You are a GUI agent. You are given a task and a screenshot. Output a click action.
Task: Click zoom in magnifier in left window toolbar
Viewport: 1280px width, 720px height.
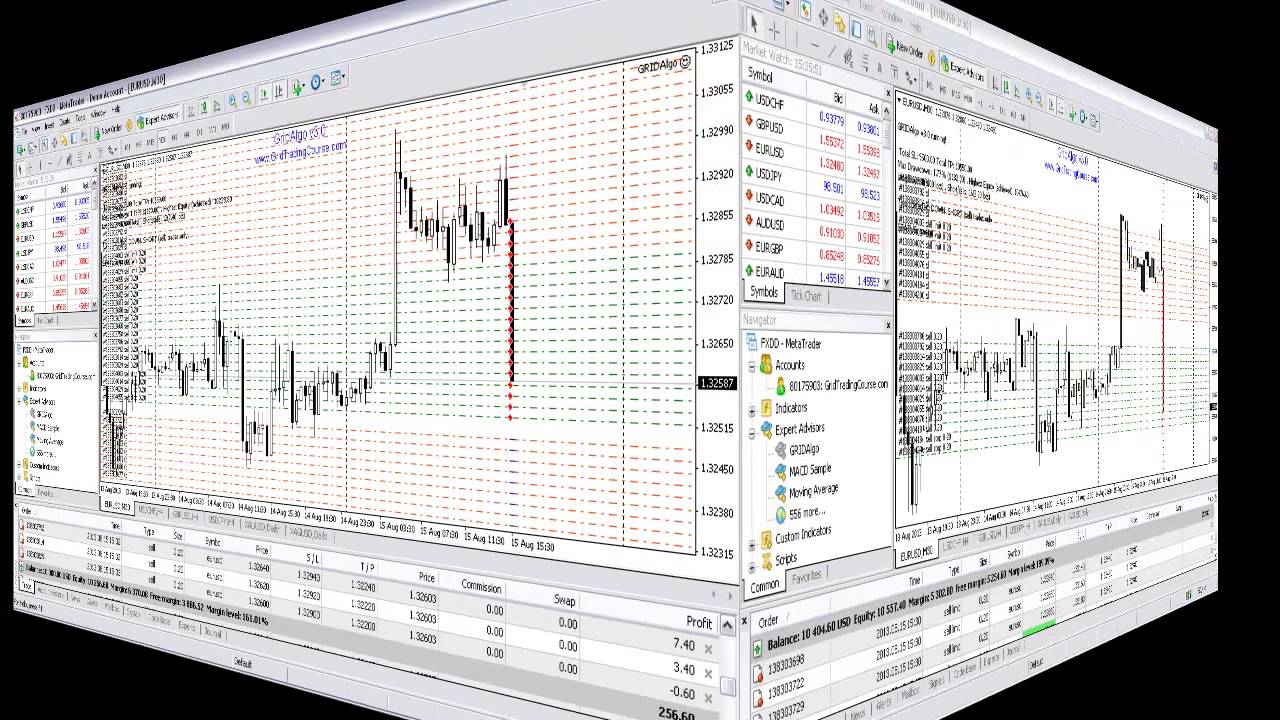(x=231, y=100)
